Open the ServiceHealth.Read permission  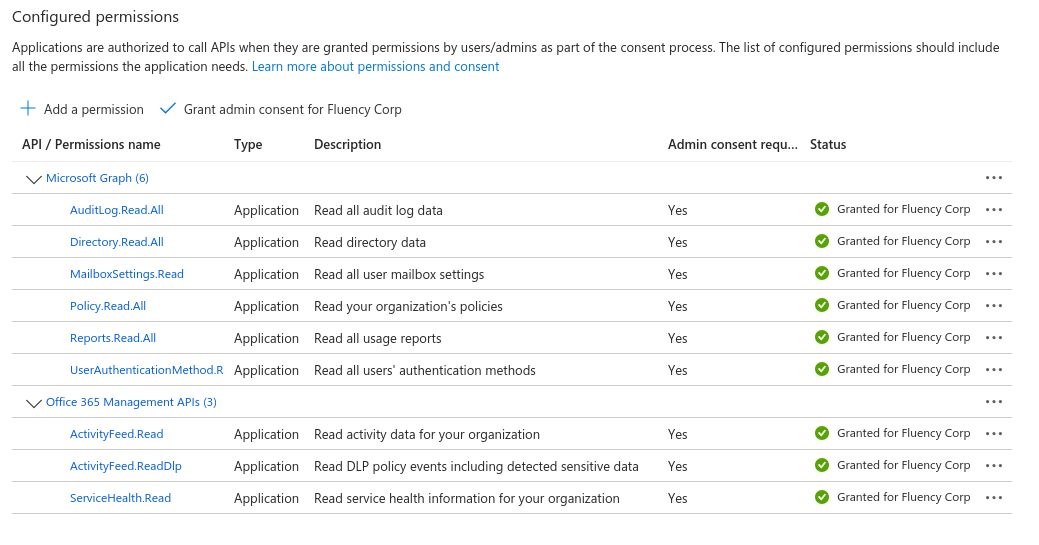(x=120, y=498)
